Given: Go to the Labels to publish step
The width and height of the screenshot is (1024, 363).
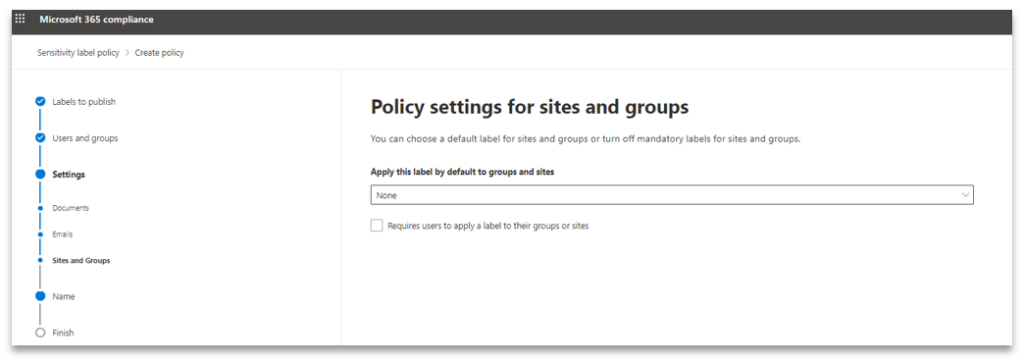Looking at the screenshot, I should (x=84, y=102).
